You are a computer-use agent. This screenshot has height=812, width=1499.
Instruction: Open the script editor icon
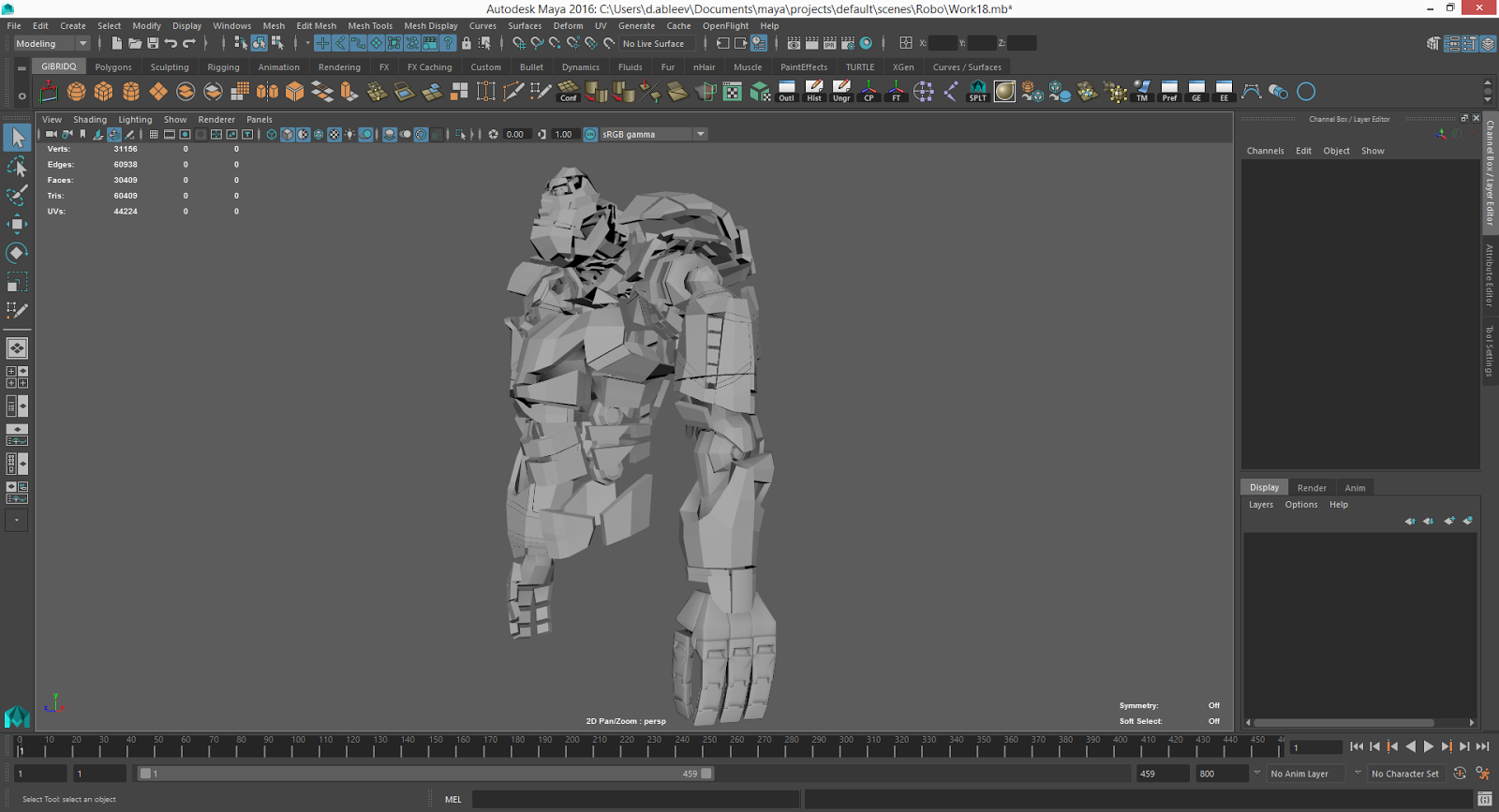point(1484,799)
